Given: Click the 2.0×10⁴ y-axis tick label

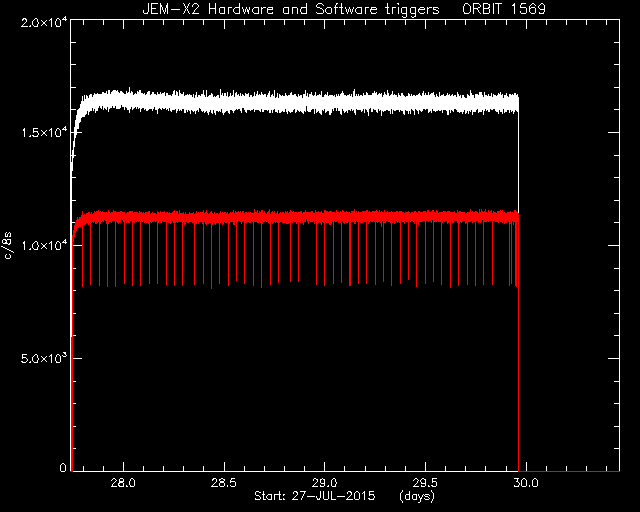Looking at the screenshot, I should [x=44, y=22].
